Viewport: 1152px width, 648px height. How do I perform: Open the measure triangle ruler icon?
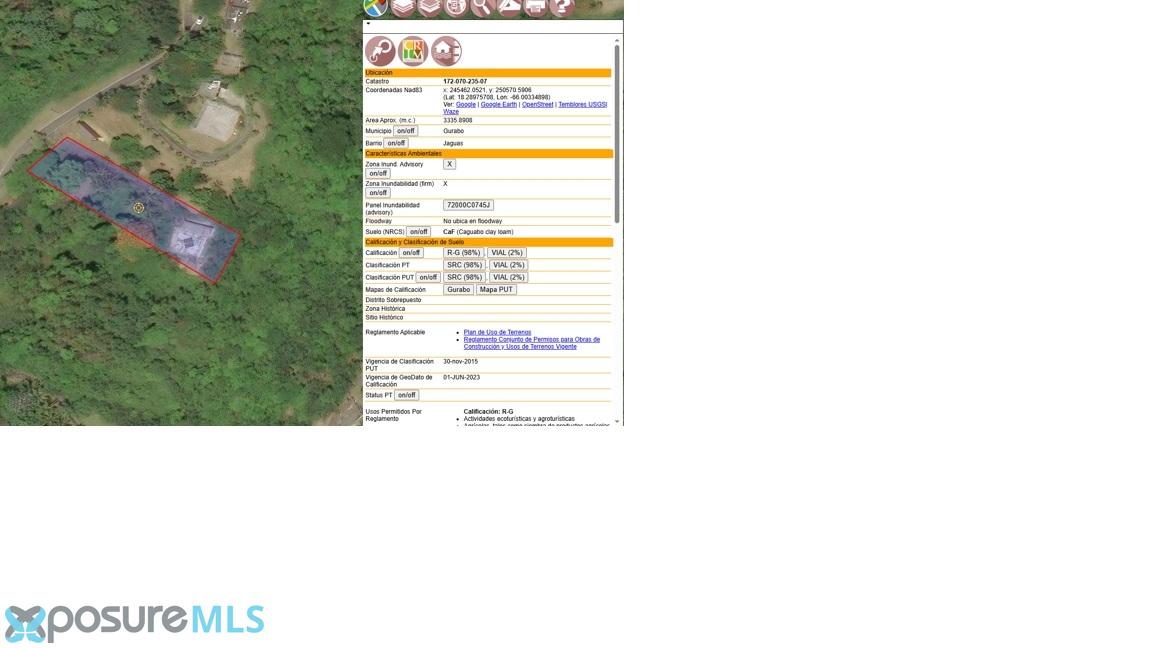point(509,7)
